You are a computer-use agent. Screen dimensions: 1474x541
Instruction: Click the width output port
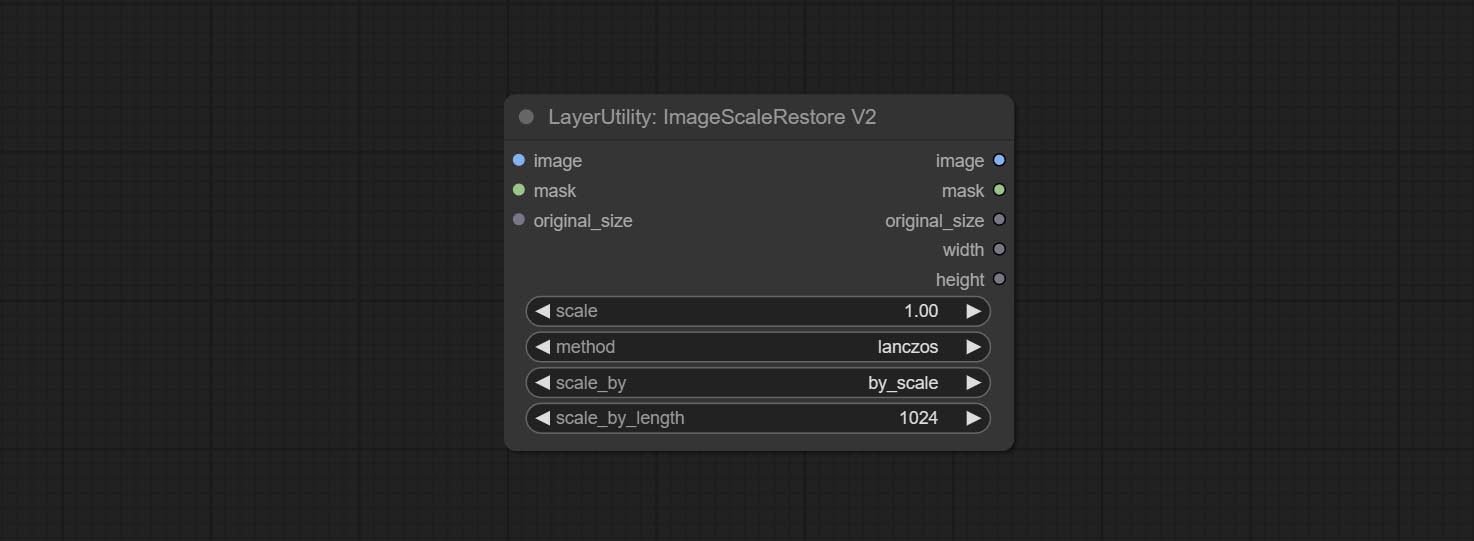click(x=999, y=249)
